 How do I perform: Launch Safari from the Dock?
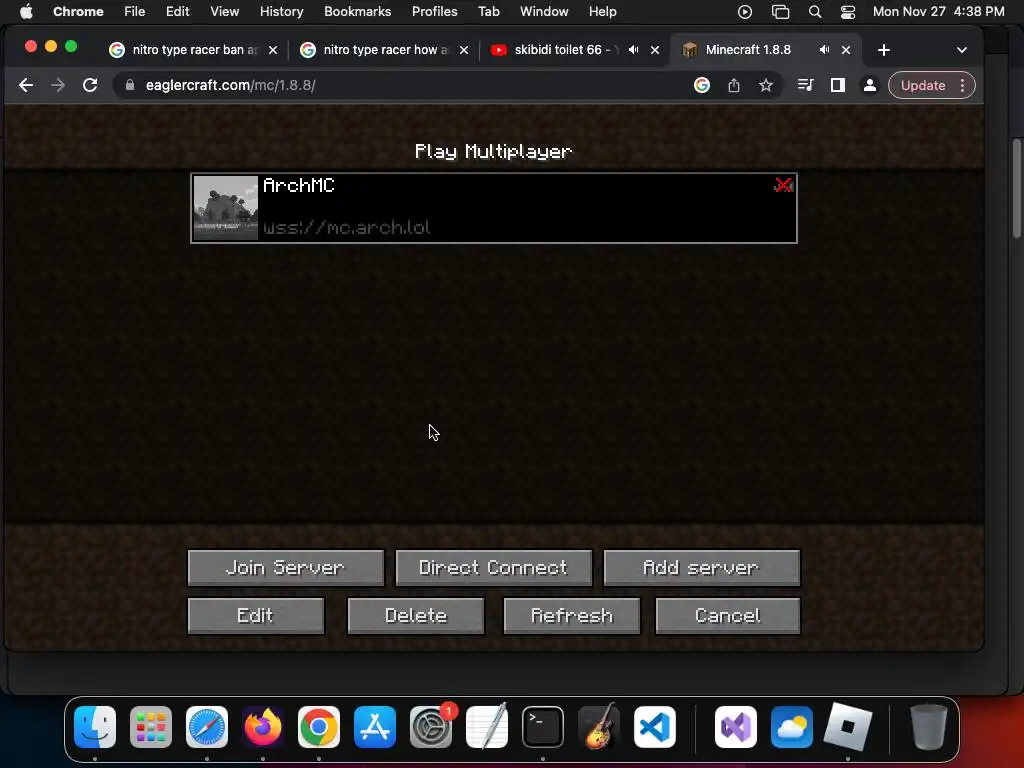pyautogui.click(x=207, y=727)
